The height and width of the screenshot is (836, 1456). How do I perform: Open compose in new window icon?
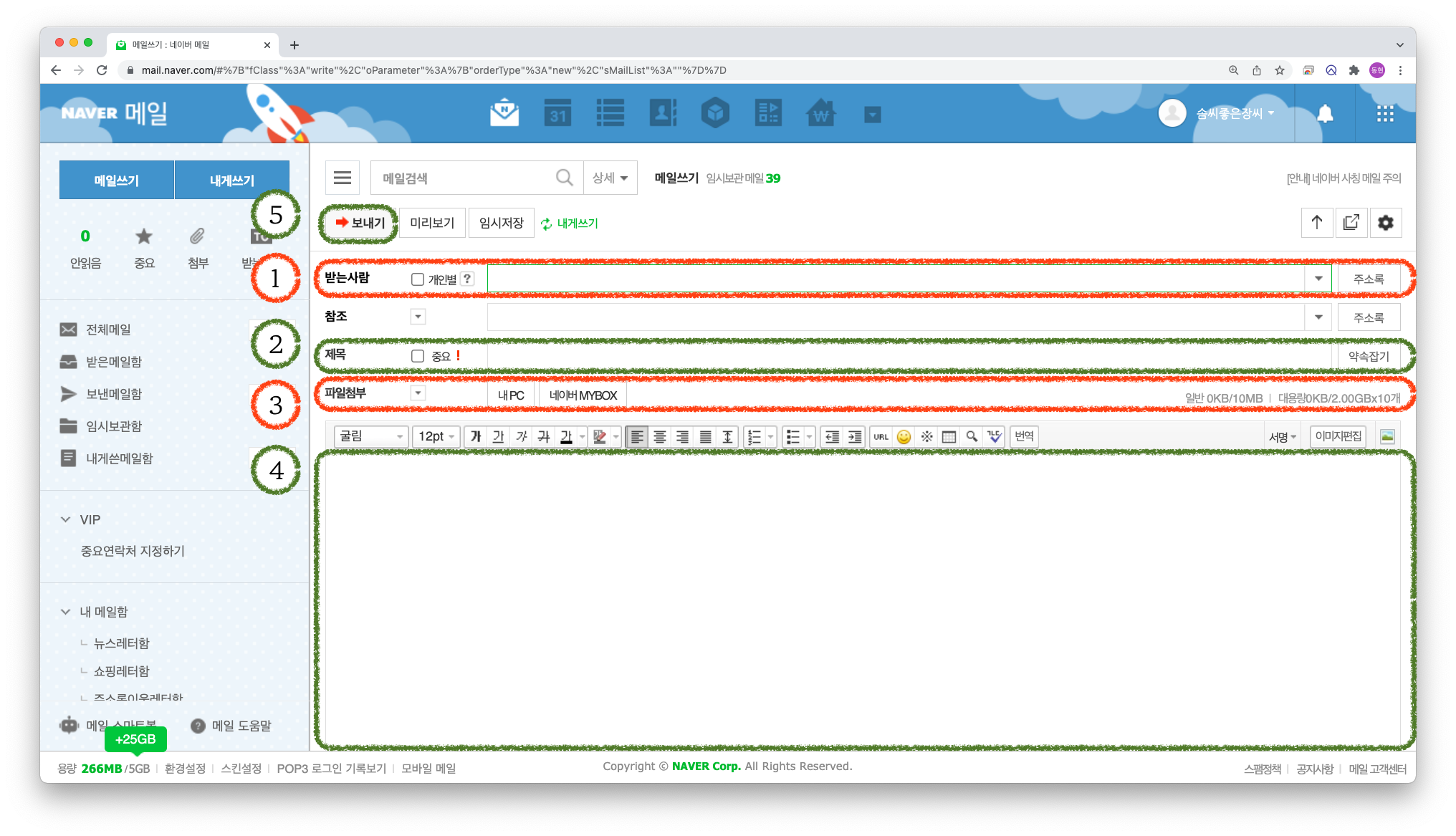coord(1351,223)
